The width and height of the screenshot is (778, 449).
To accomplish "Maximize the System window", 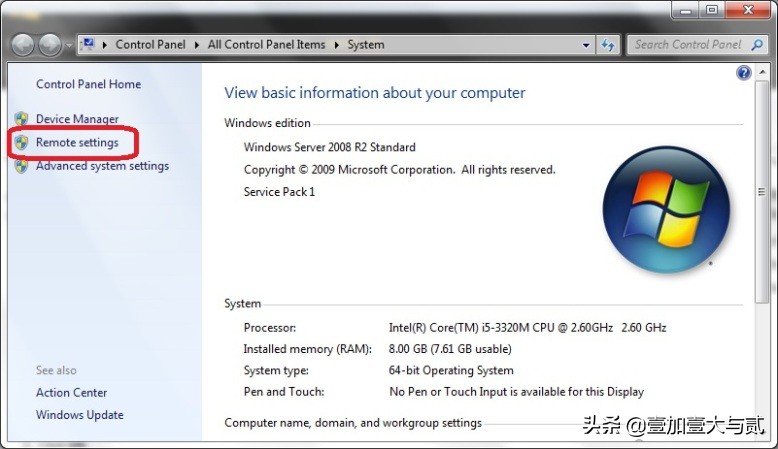I will 712,10.
